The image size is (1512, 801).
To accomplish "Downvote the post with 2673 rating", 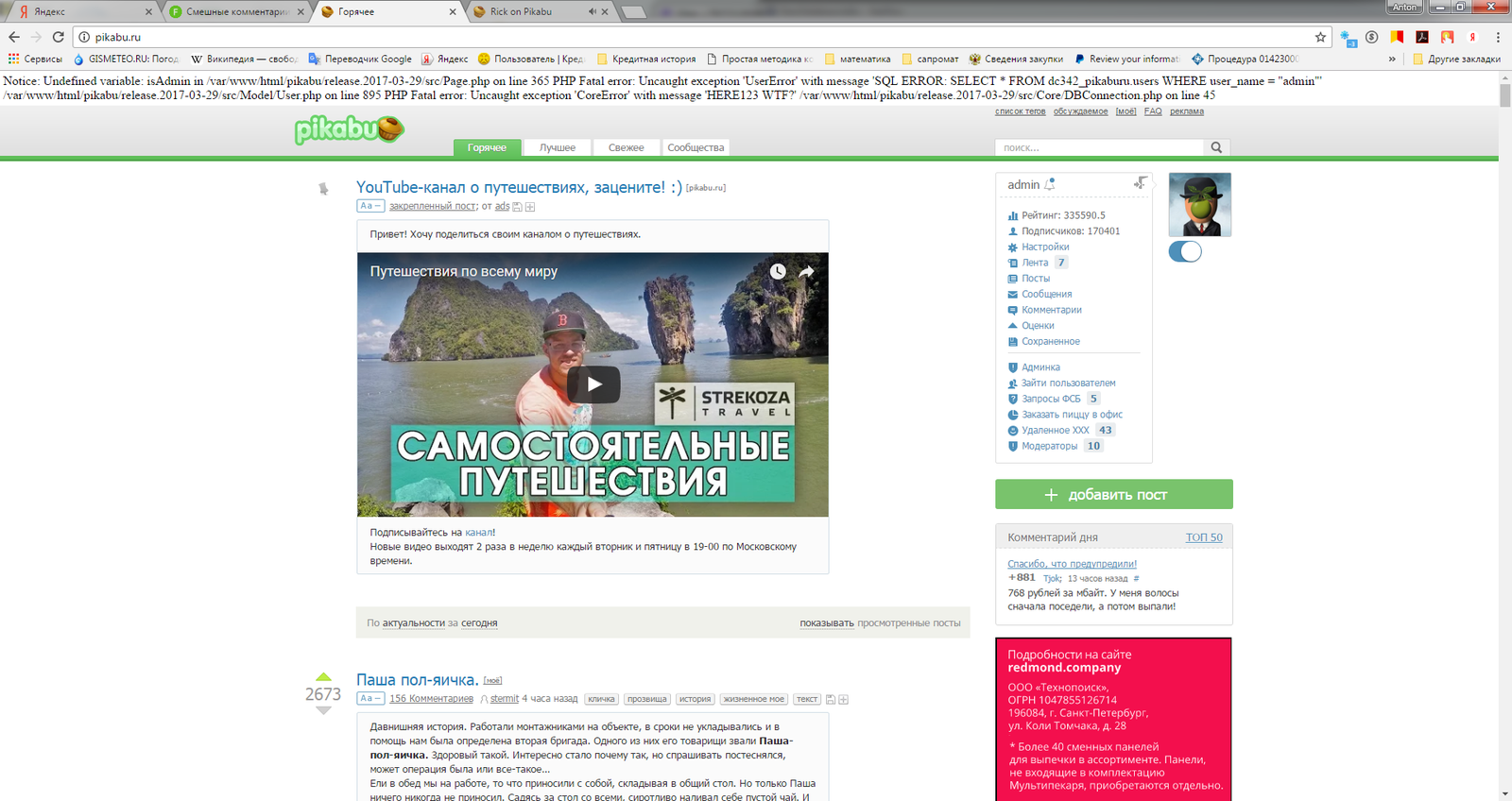I will [323, 711].
